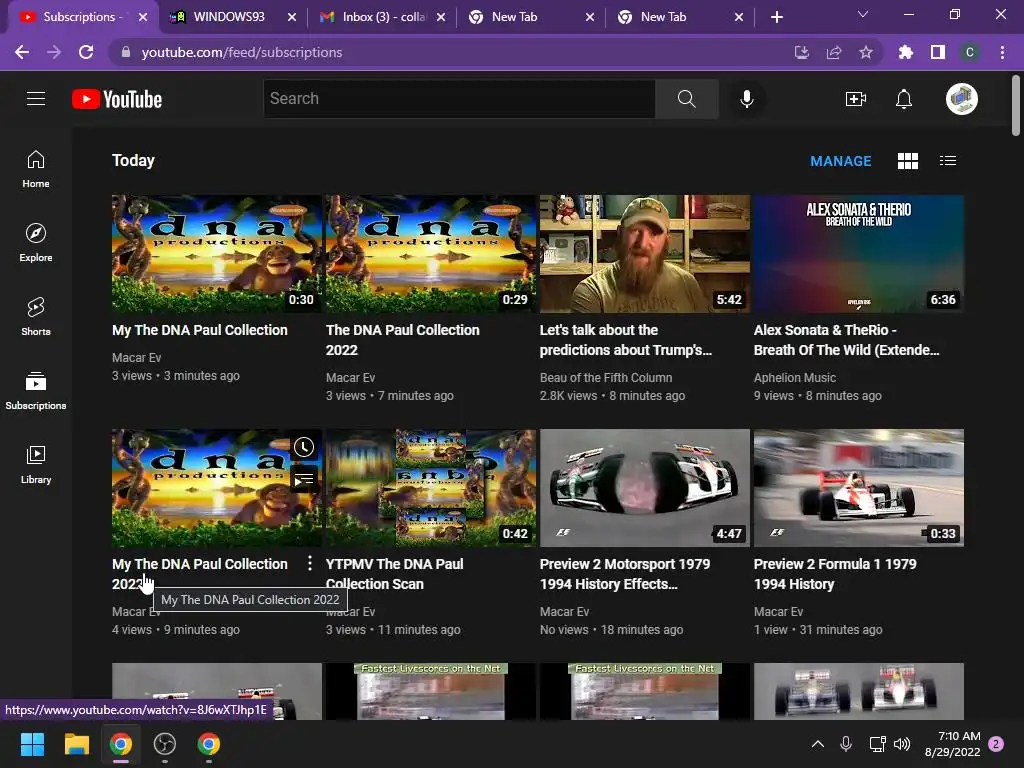Screen dimensions: 1024x768
Task: Open the Create video icon
Action: tap(856, 99)
